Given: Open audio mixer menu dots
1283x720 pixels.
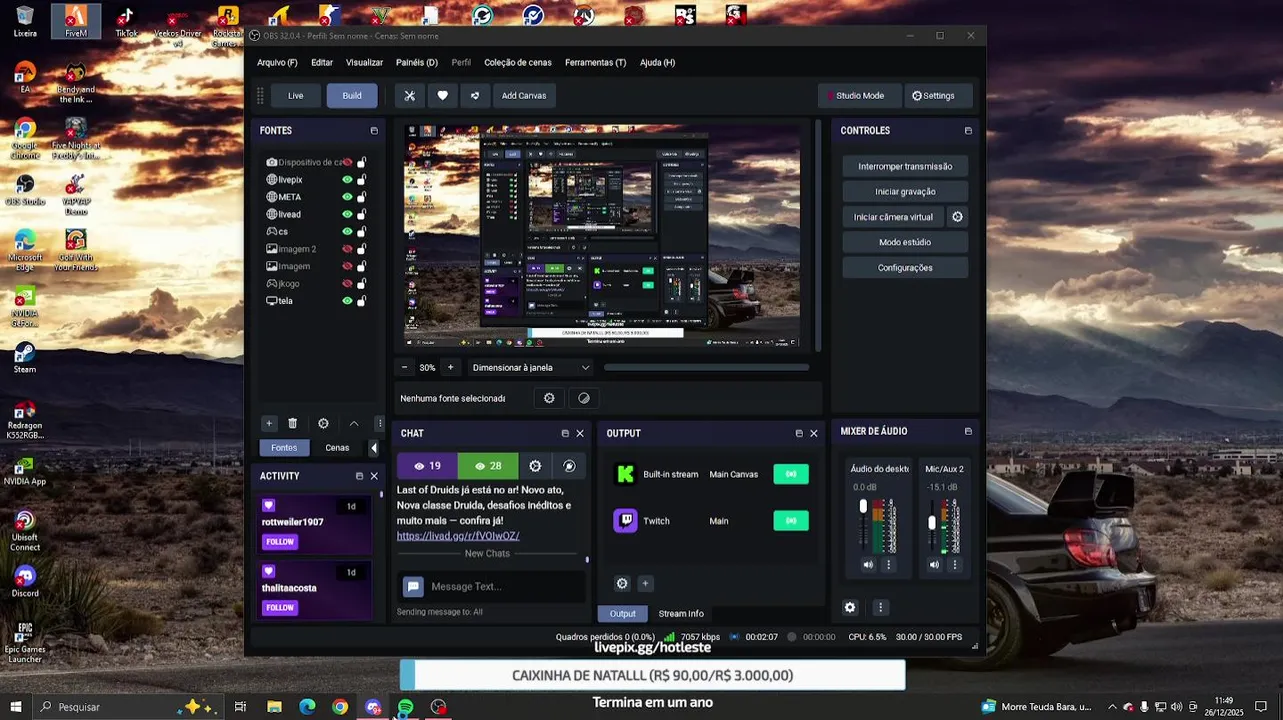Looking at the screenshot, I should tap(880, 607).
